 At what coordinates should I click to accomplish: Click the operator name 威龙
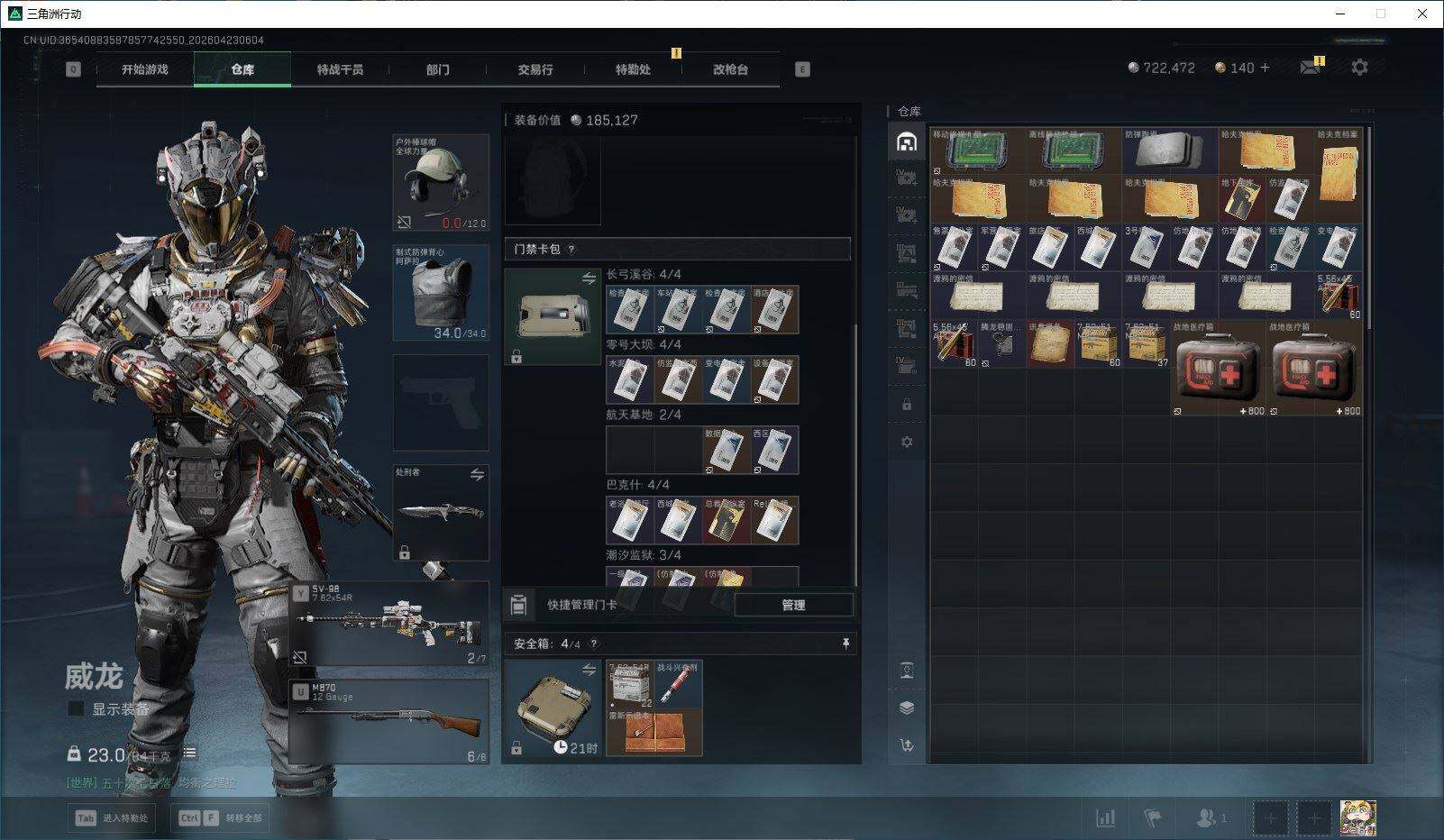[x=94, y=676]
